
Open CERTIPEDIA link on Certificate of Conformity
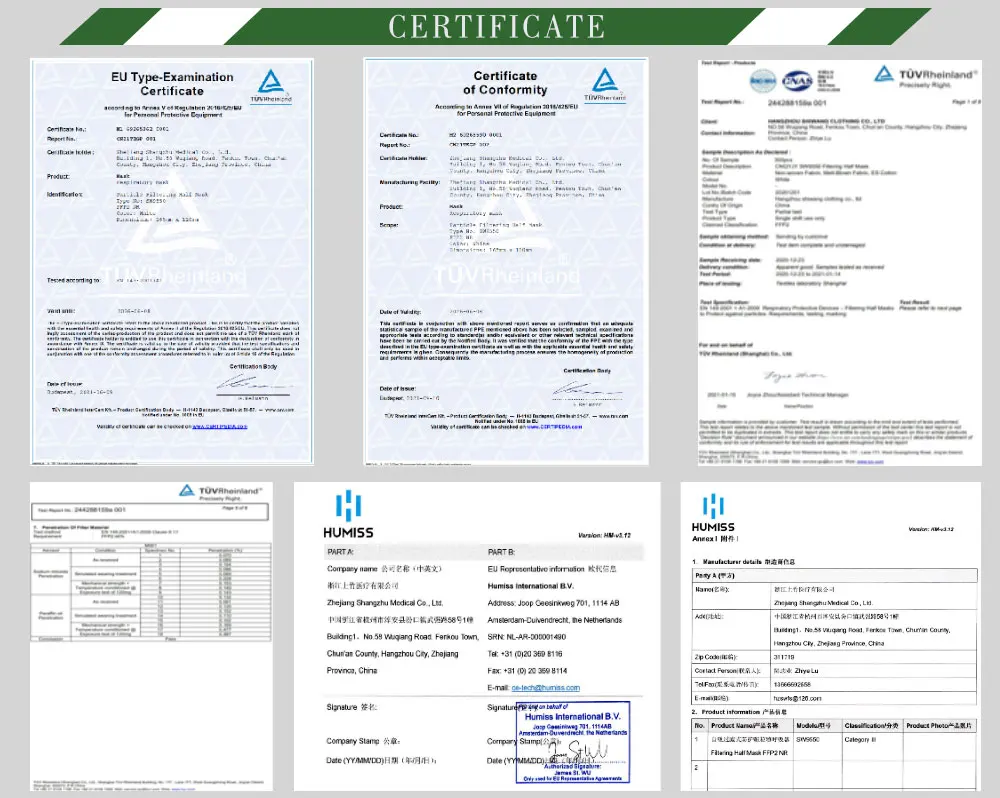point(554,427)
